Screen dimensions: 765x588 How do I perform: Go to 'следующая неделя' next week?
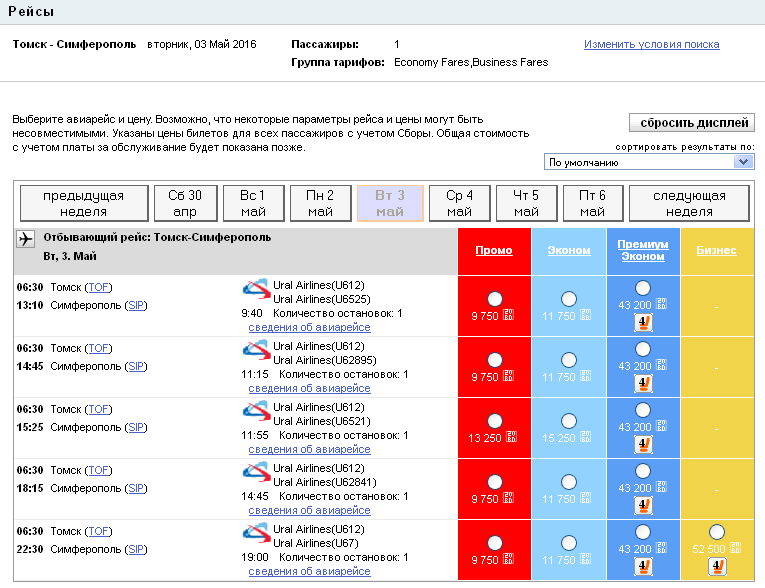689,203
